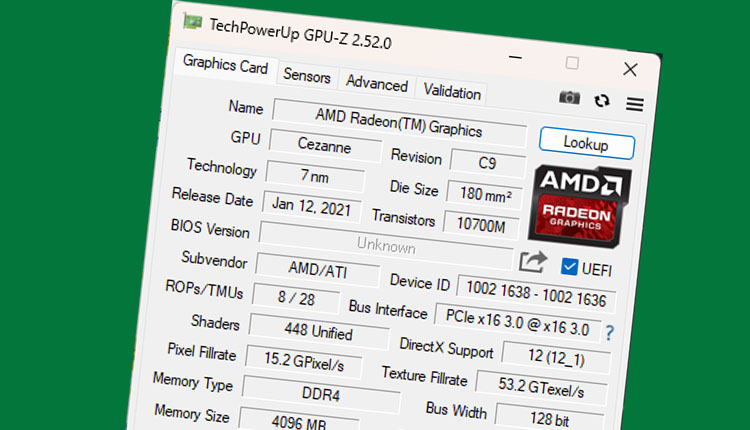Click the Shaders label
Viewport: 750px width, 430px height.
[215, 322]
